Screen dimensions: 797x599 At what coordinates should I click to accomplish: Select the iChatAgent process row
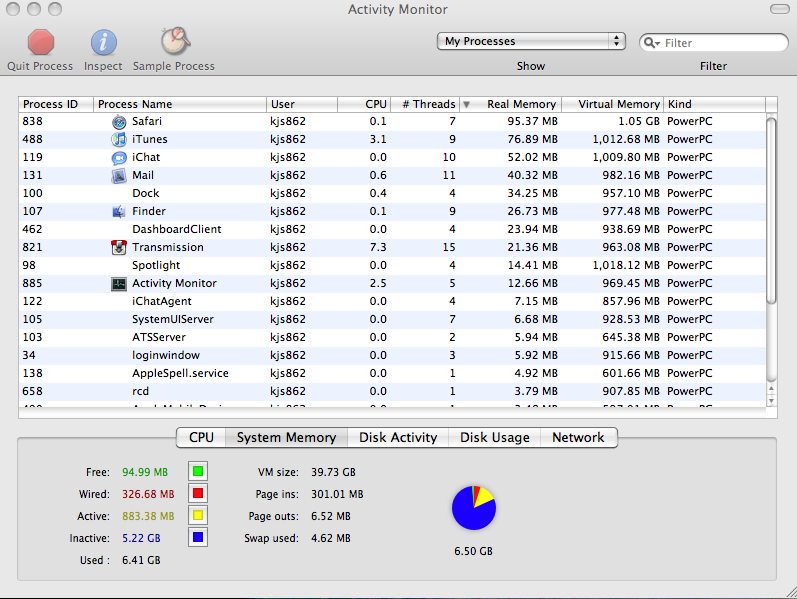(x=392, y=302)
